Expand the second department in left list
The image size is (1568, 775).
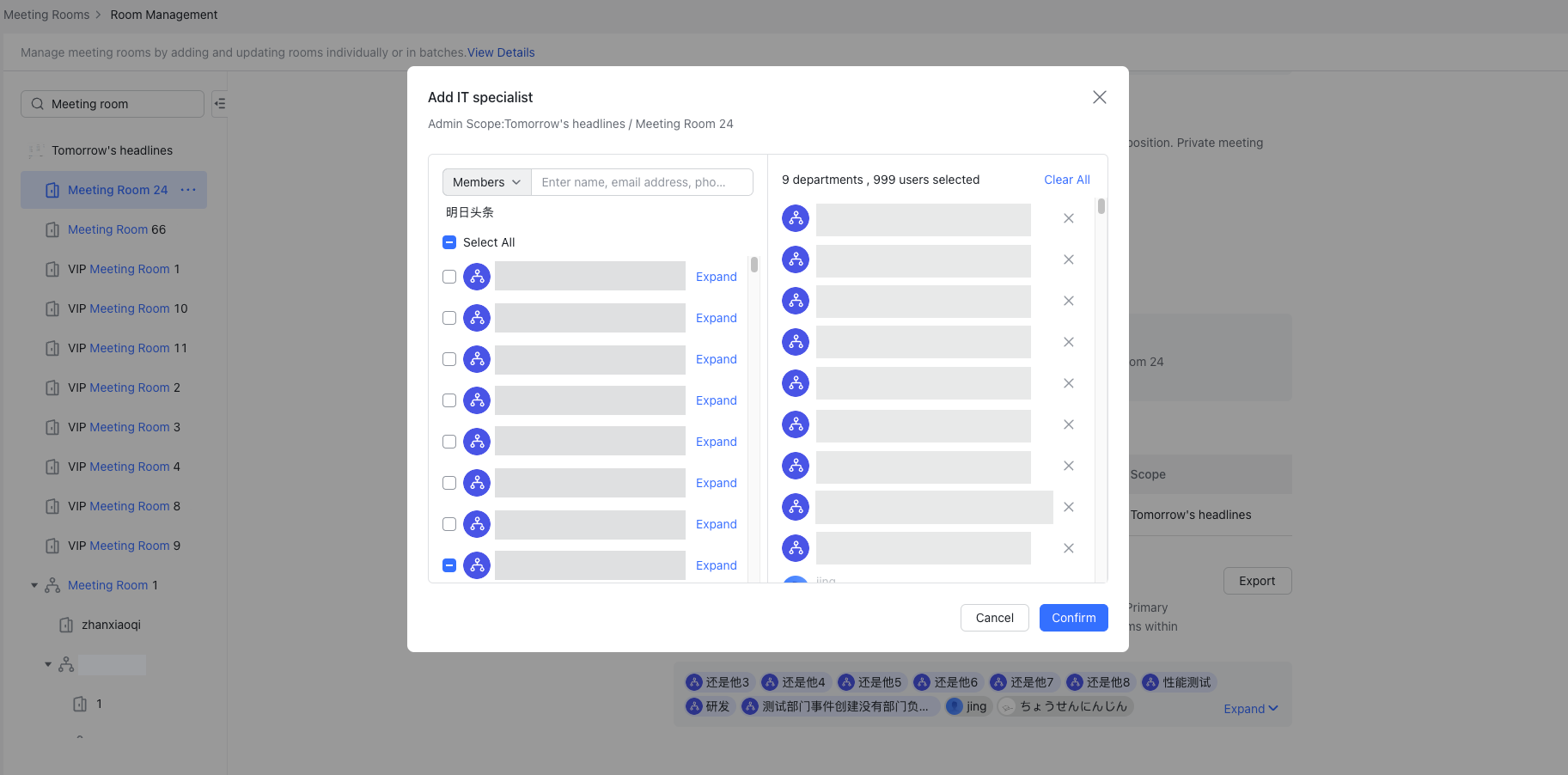[x=716, y=318]
